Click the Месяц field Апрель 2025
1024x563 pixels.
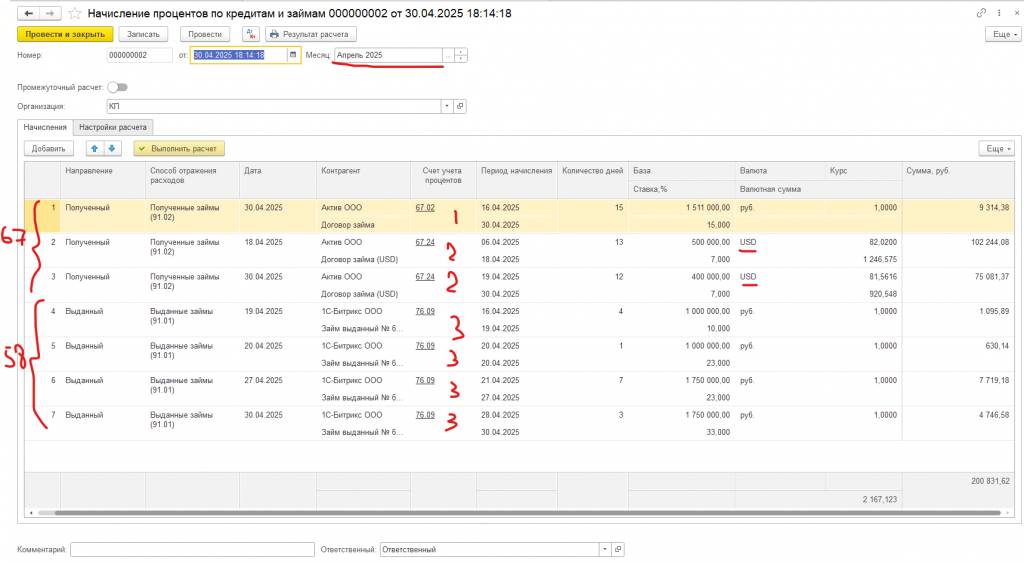click(388, 56)
